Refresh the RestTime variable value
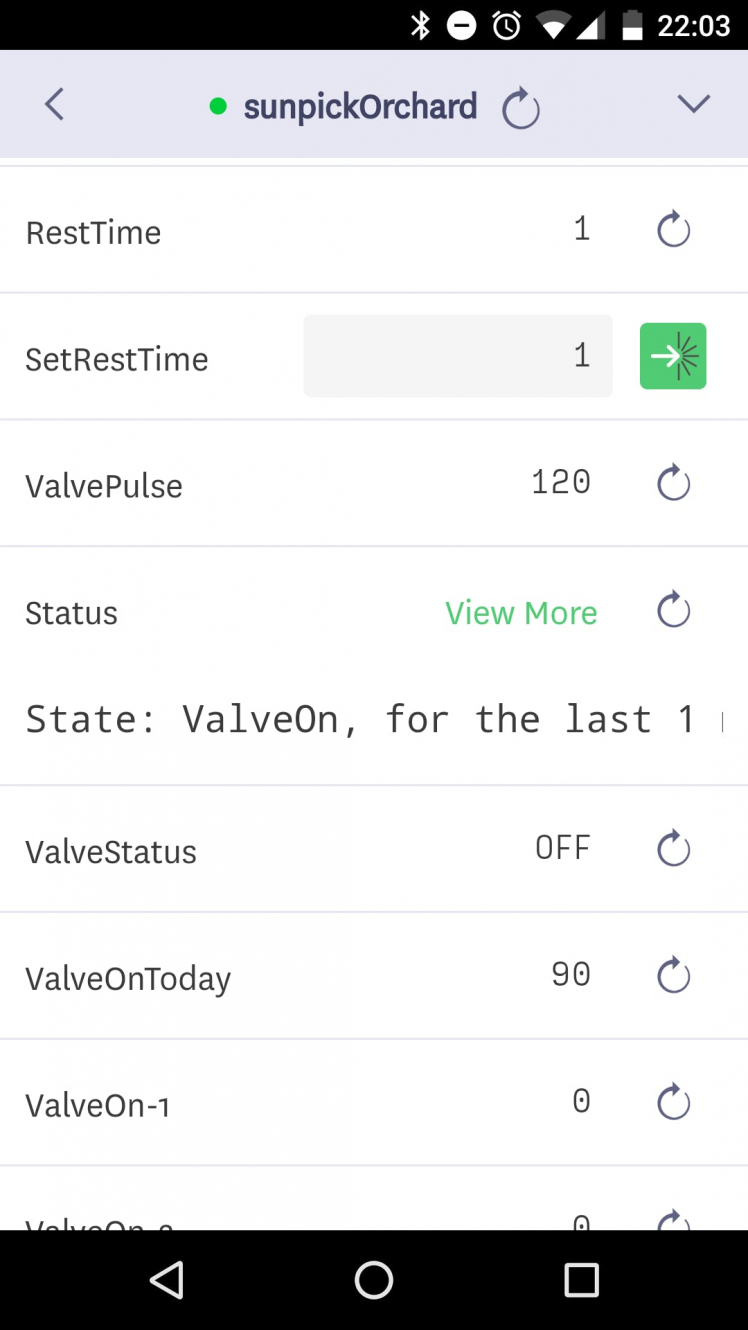 tap(673, 230)
